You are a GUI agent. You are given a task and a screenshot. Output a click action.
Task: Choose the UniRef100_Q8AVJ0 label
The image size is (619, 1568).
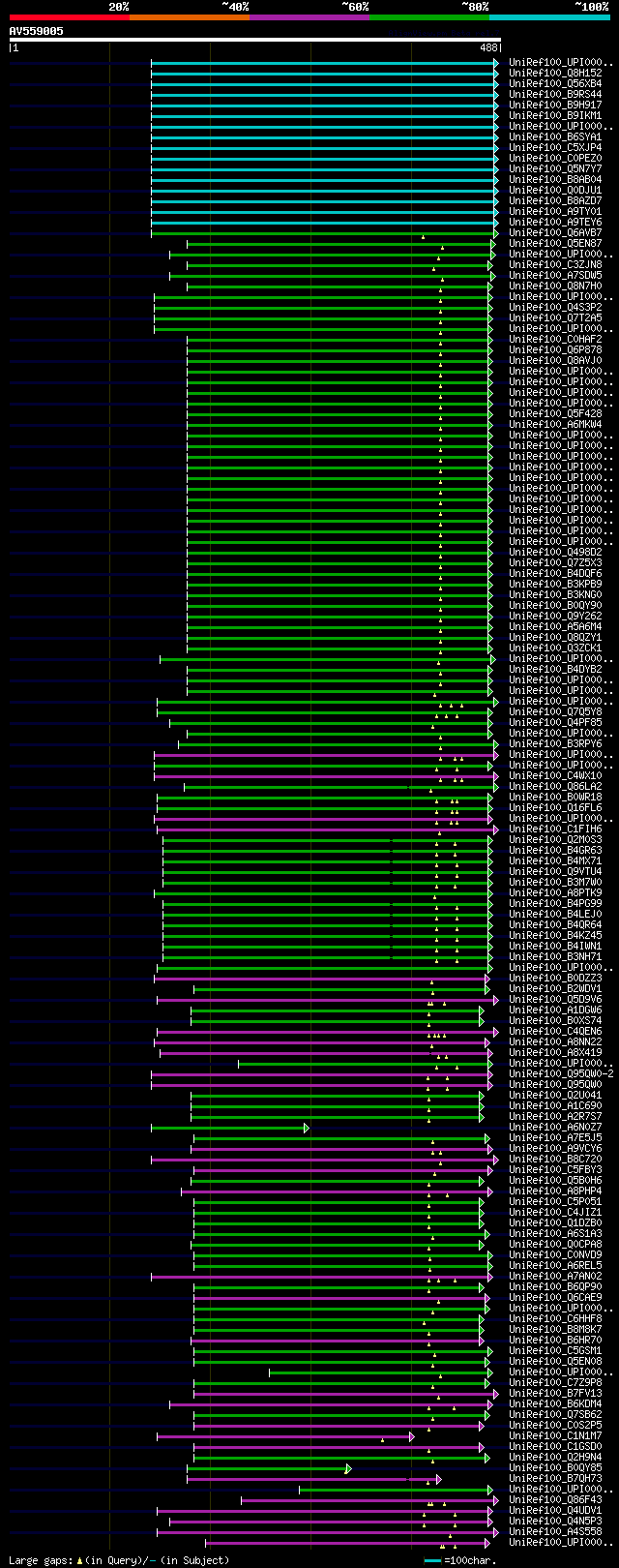[555, 360]
